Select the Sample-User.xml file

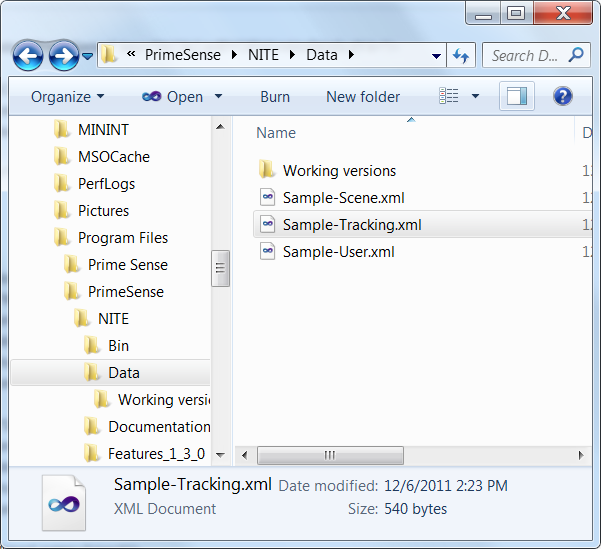tap(338, 252)
